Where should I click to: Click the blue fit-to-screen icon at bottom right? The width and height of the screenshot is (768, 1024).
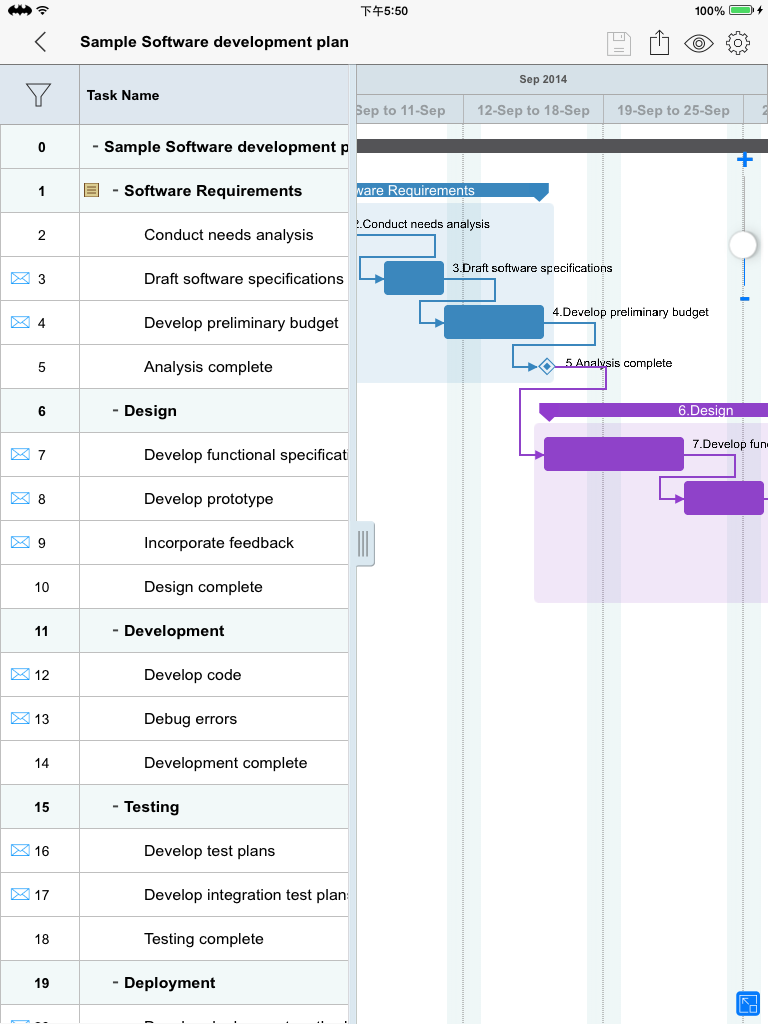748,1004
